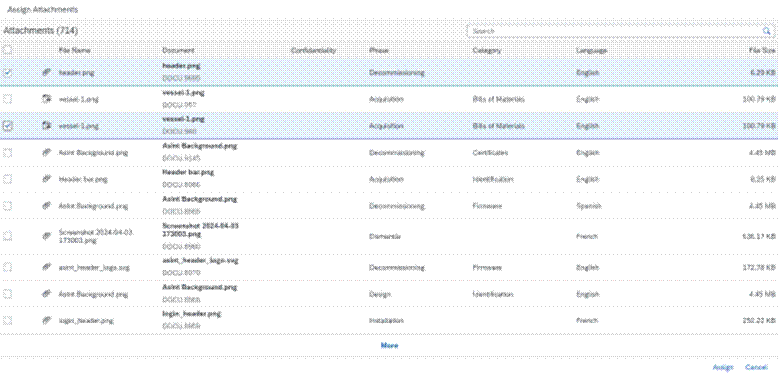Image resolution: width=778 pixels, height=376 pixels.
Task: Check the login_header.png row checkbox
Action: click(7, 320)
